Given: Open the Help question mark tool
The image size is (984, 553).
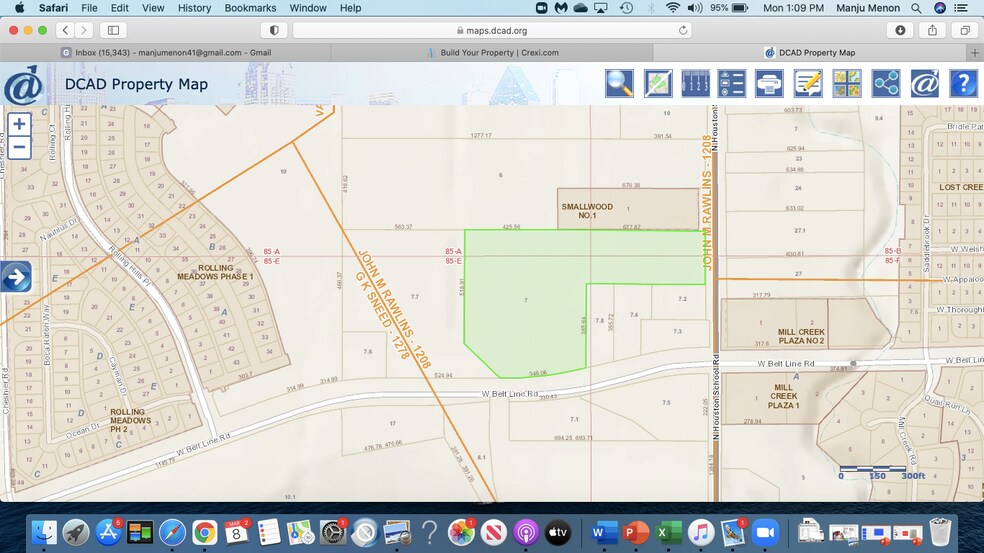Looking at the screenshot, I should pyautogui.click(x=963, y=83).
